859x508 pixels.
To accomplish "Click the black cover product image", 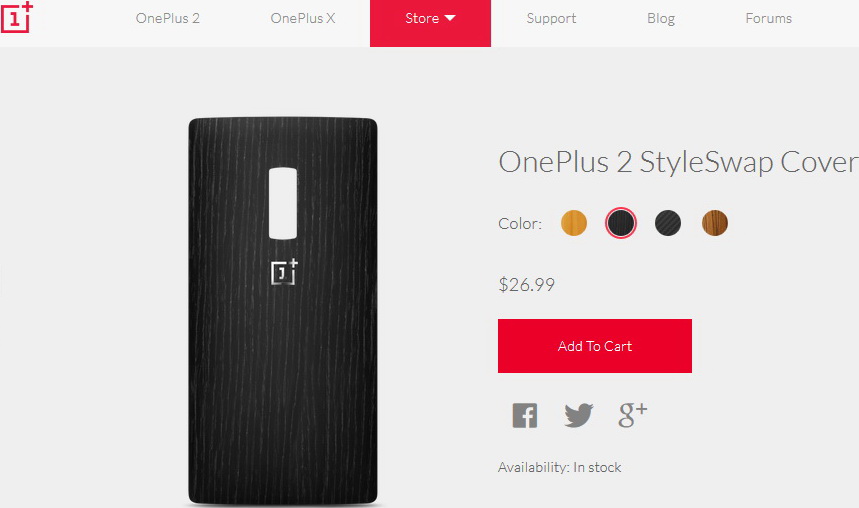I will (x=283, y=311).
